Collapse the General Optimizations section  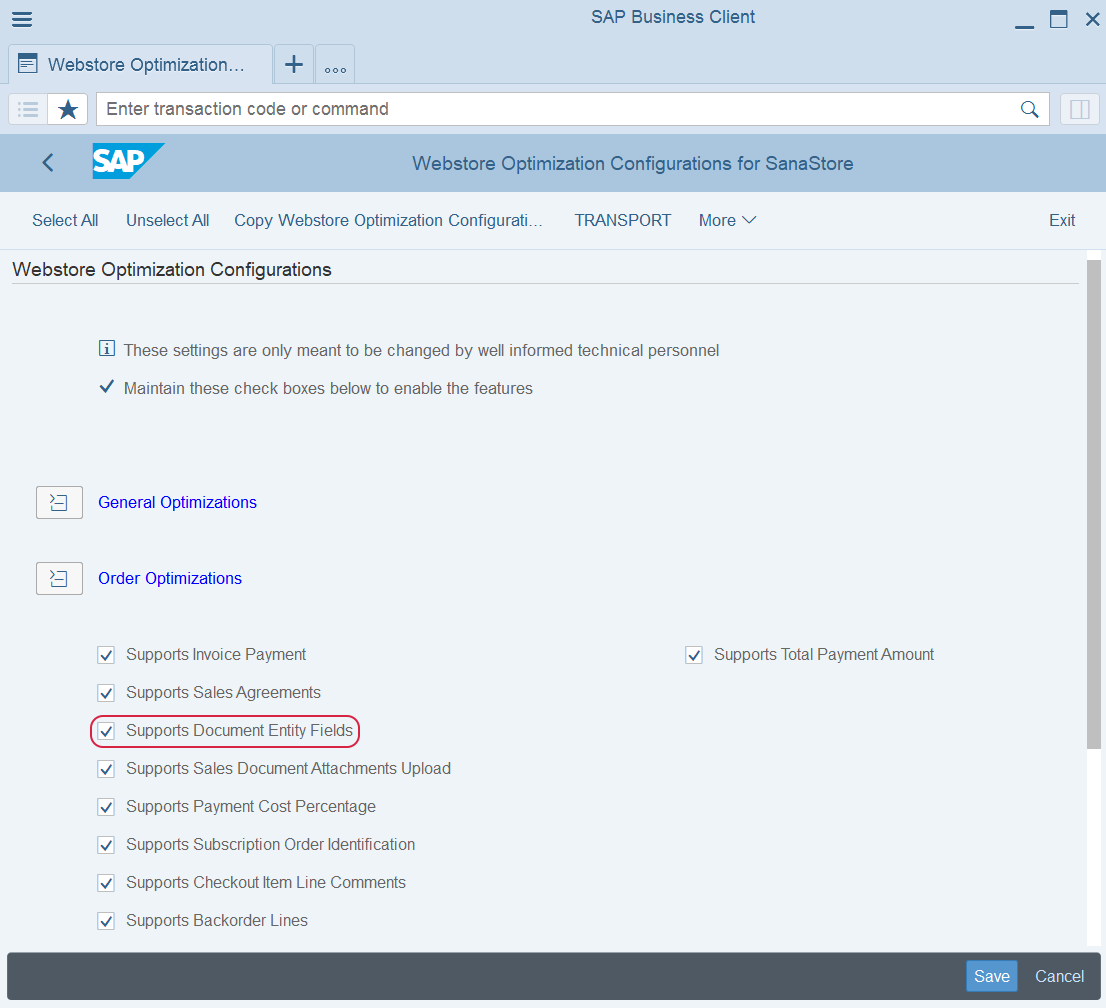coord(59,503)
